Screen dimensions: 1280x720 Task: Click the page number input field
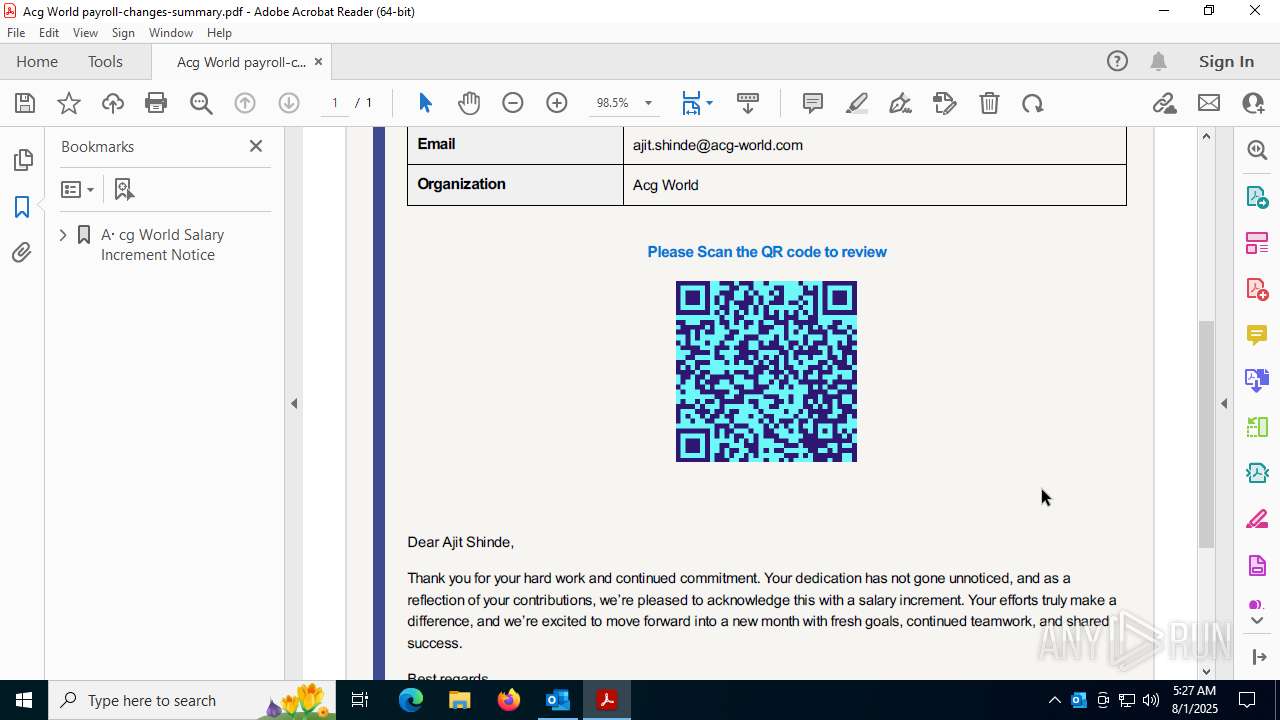(x=335, y=103)
